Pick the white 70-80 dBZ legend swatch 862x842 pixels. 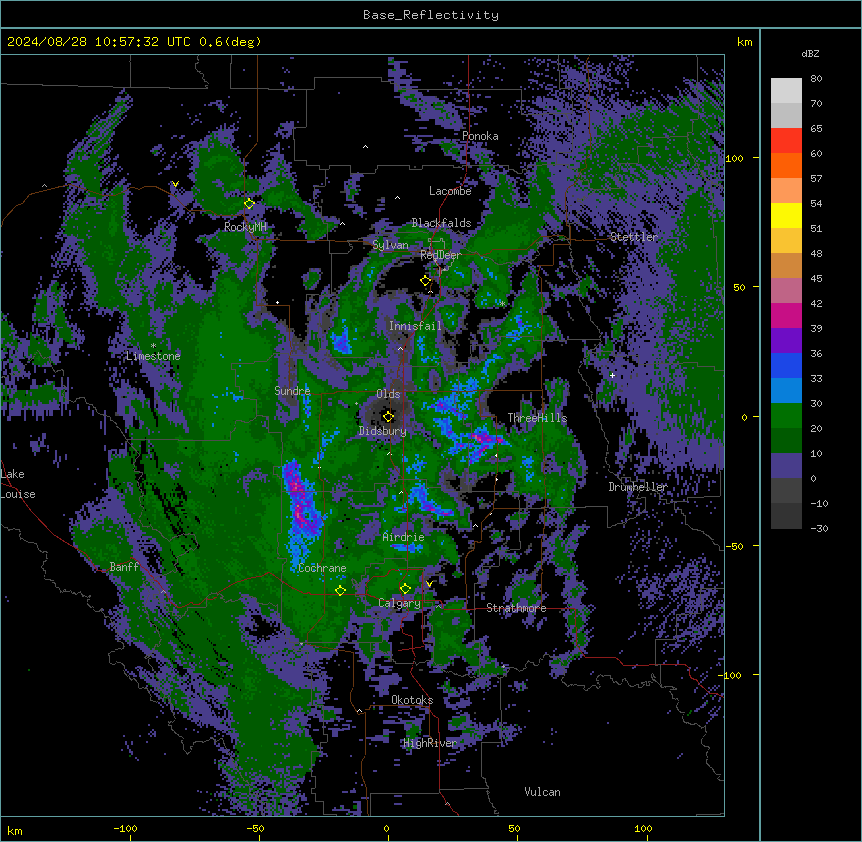point(786,91)
